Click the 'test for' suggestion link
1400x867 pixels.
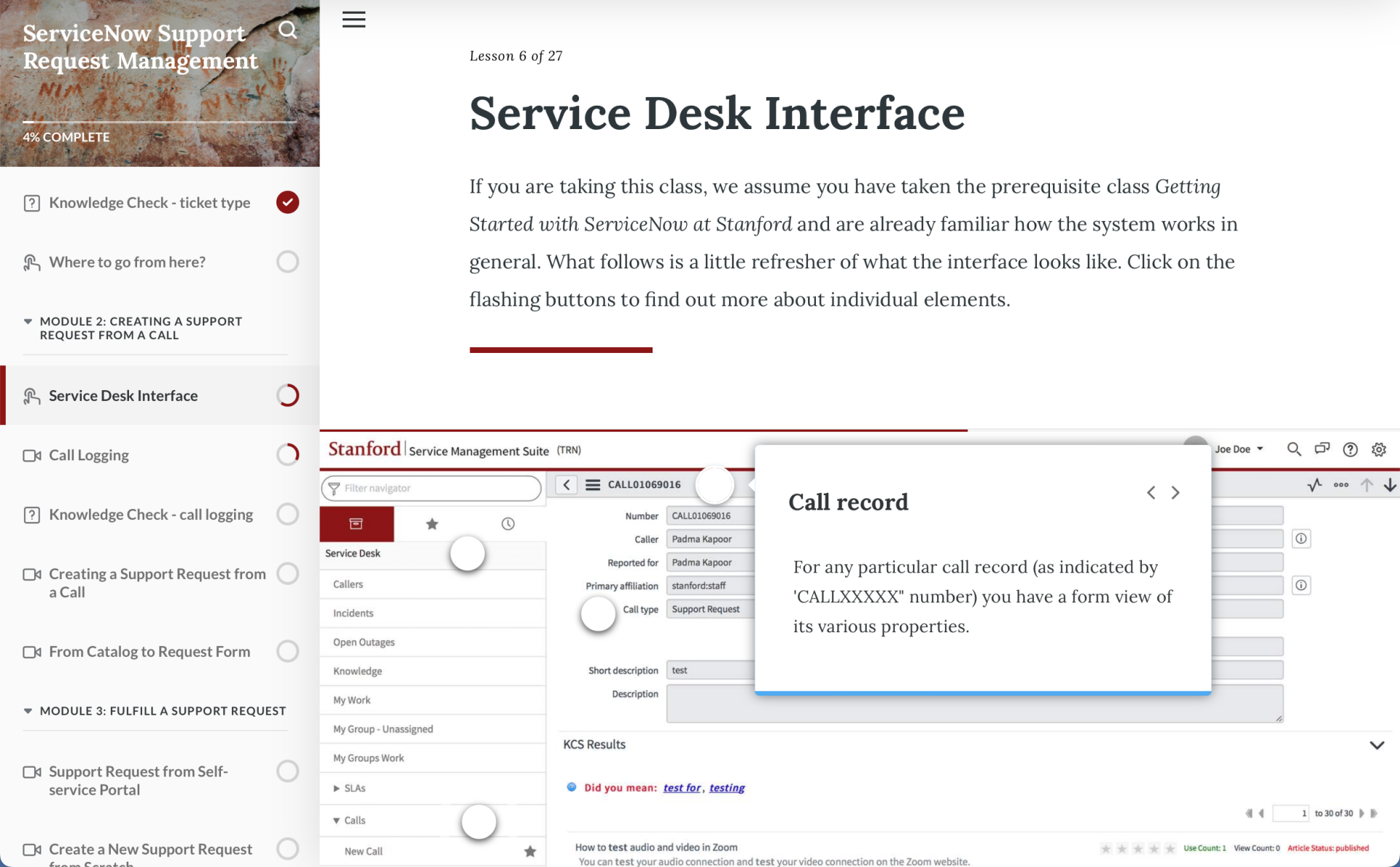click(682, 788)
